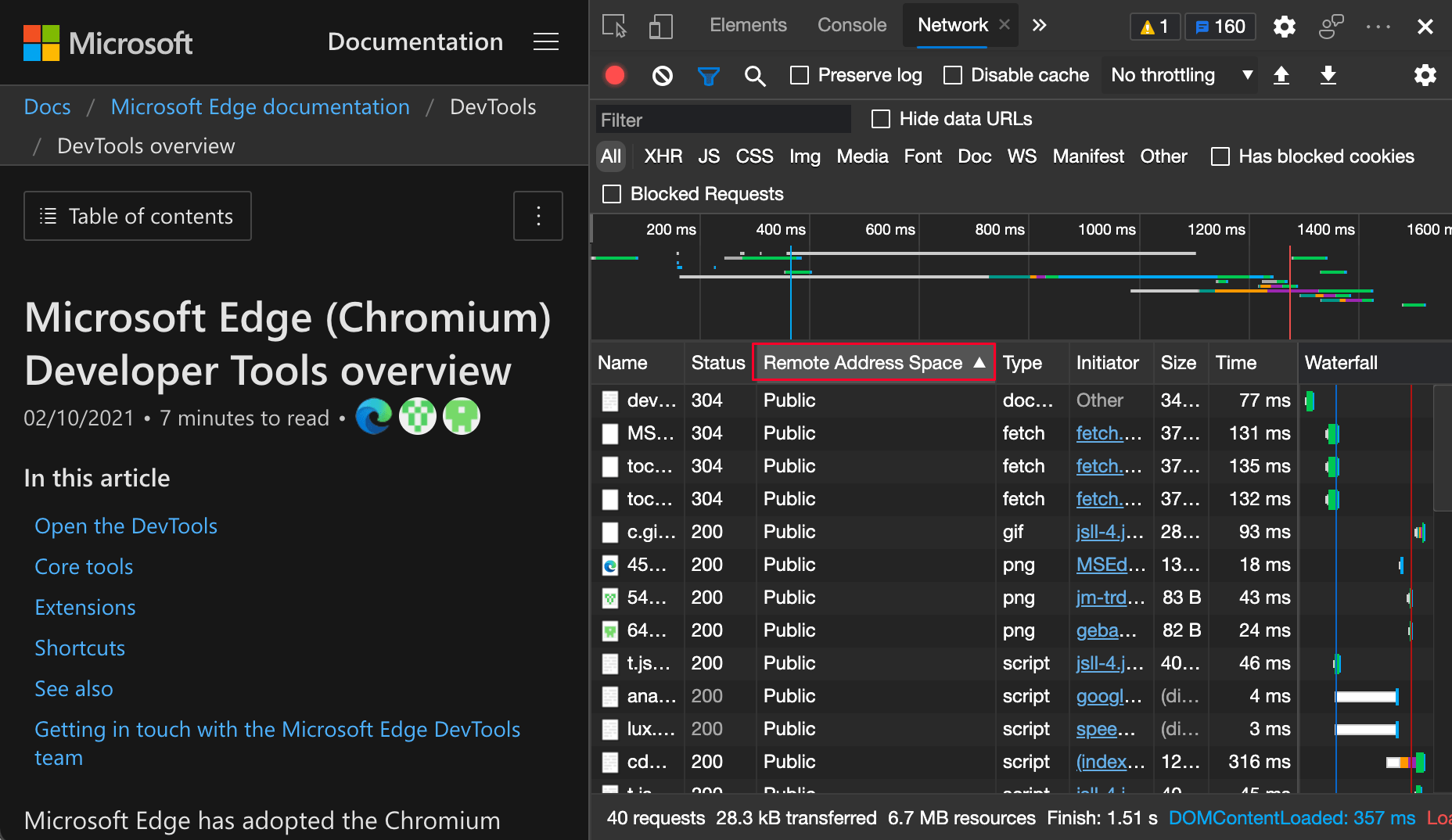Follow the Microsoft Edge documentation breadcrumb

tap(260, 106)
